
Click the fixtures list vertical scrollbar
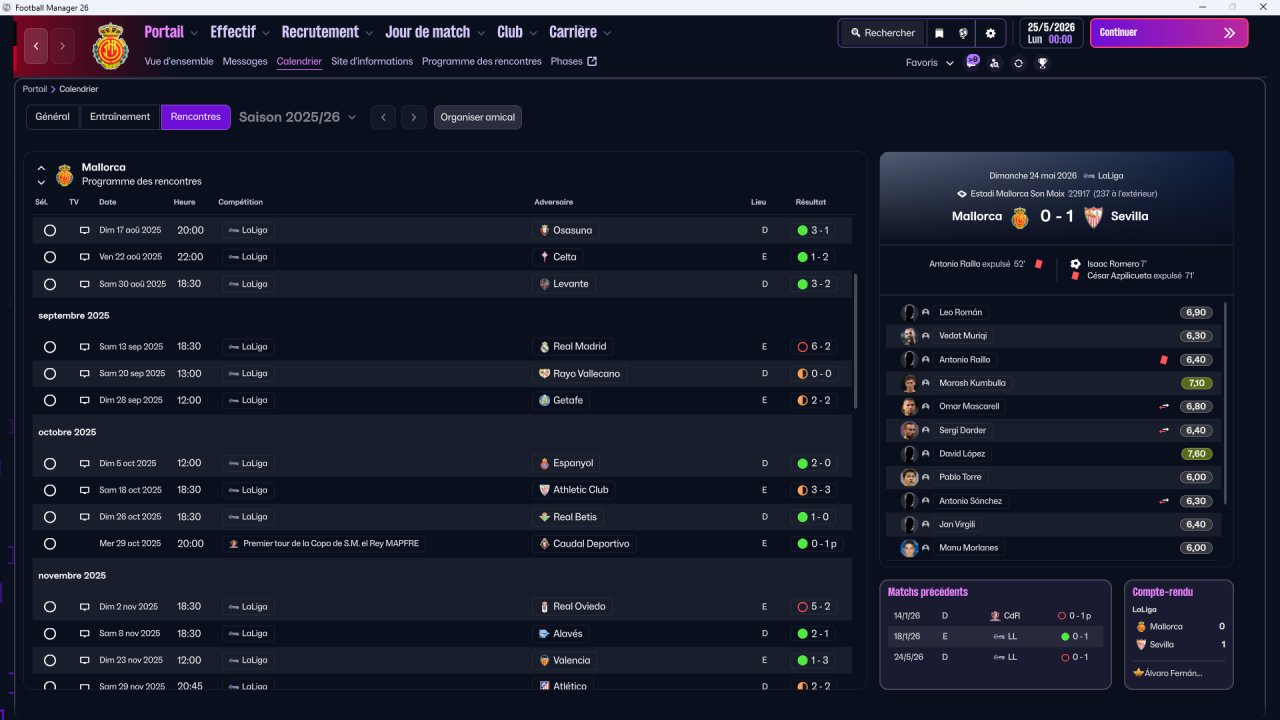coord(856,341)
